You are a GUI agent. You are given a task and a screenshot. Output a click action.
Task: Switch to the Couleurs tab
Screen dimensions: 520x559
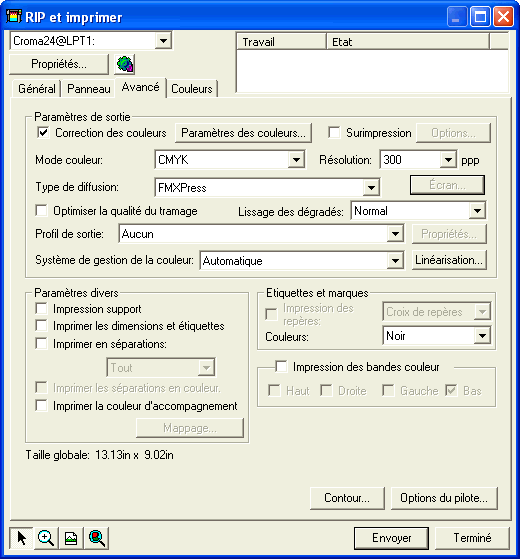[x=192, y=88]
